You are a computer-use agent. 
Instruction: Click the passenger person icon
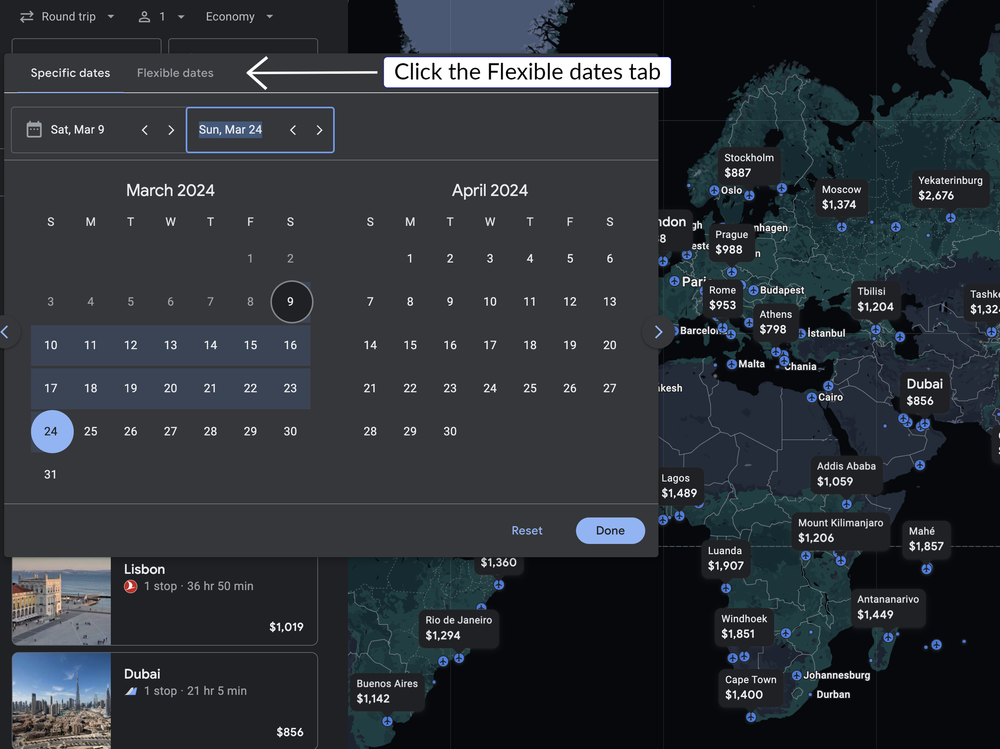click(143, 16)
